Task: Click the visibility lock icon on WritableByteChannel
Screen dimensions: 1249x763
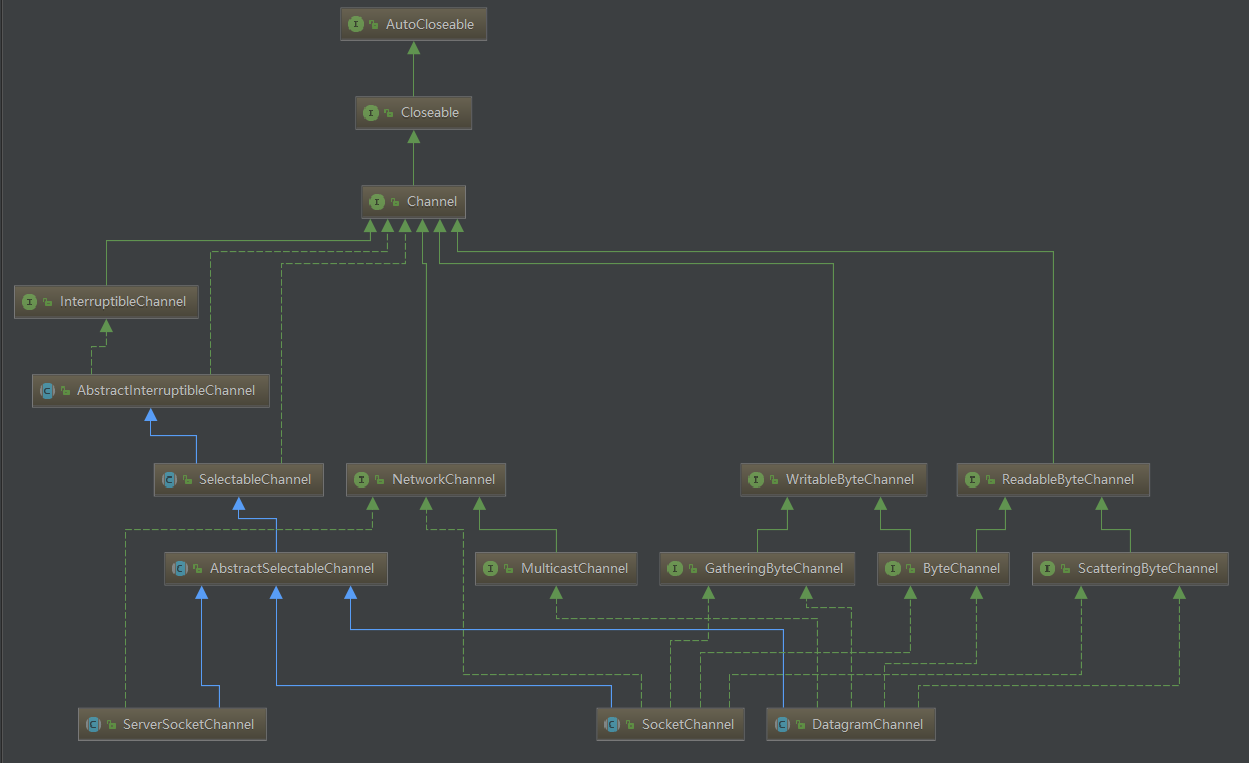Action: pos(774,480)
